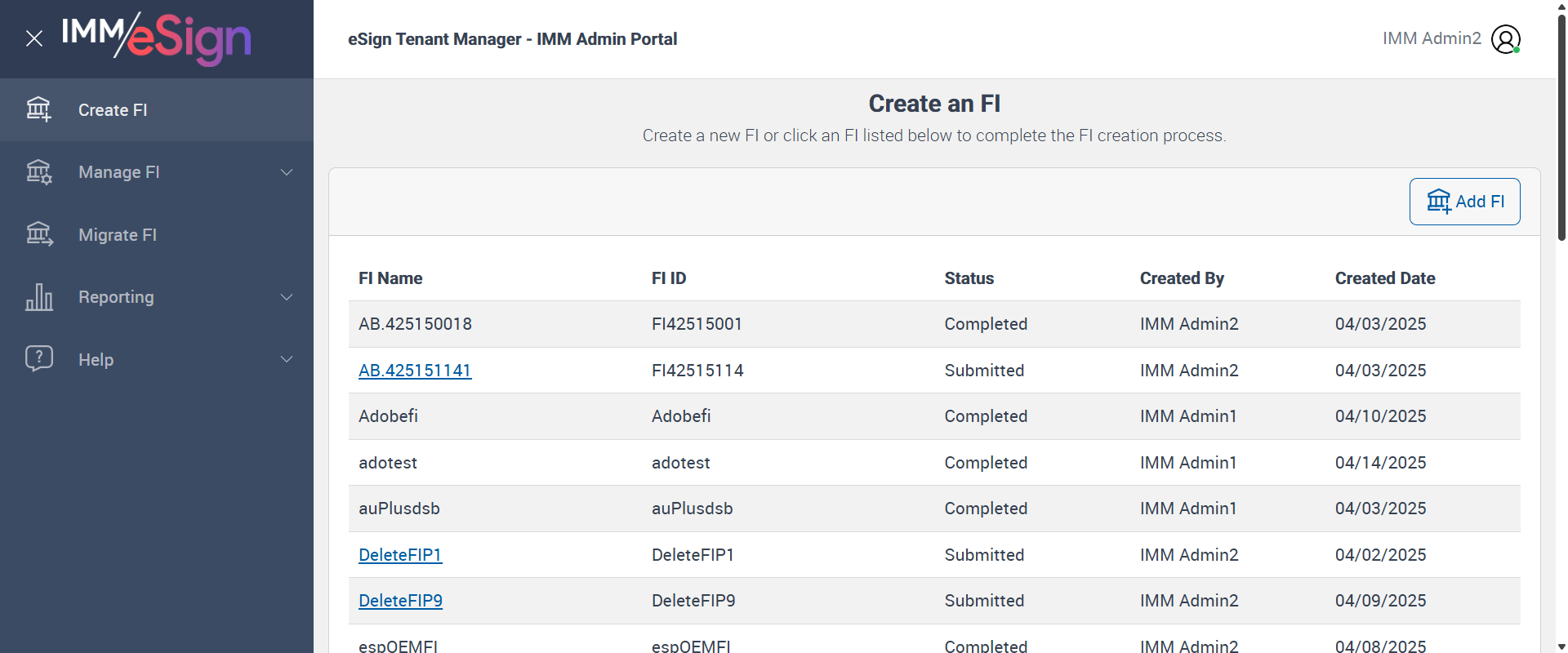Close the sidebar with the X icon

click(34, 38)
